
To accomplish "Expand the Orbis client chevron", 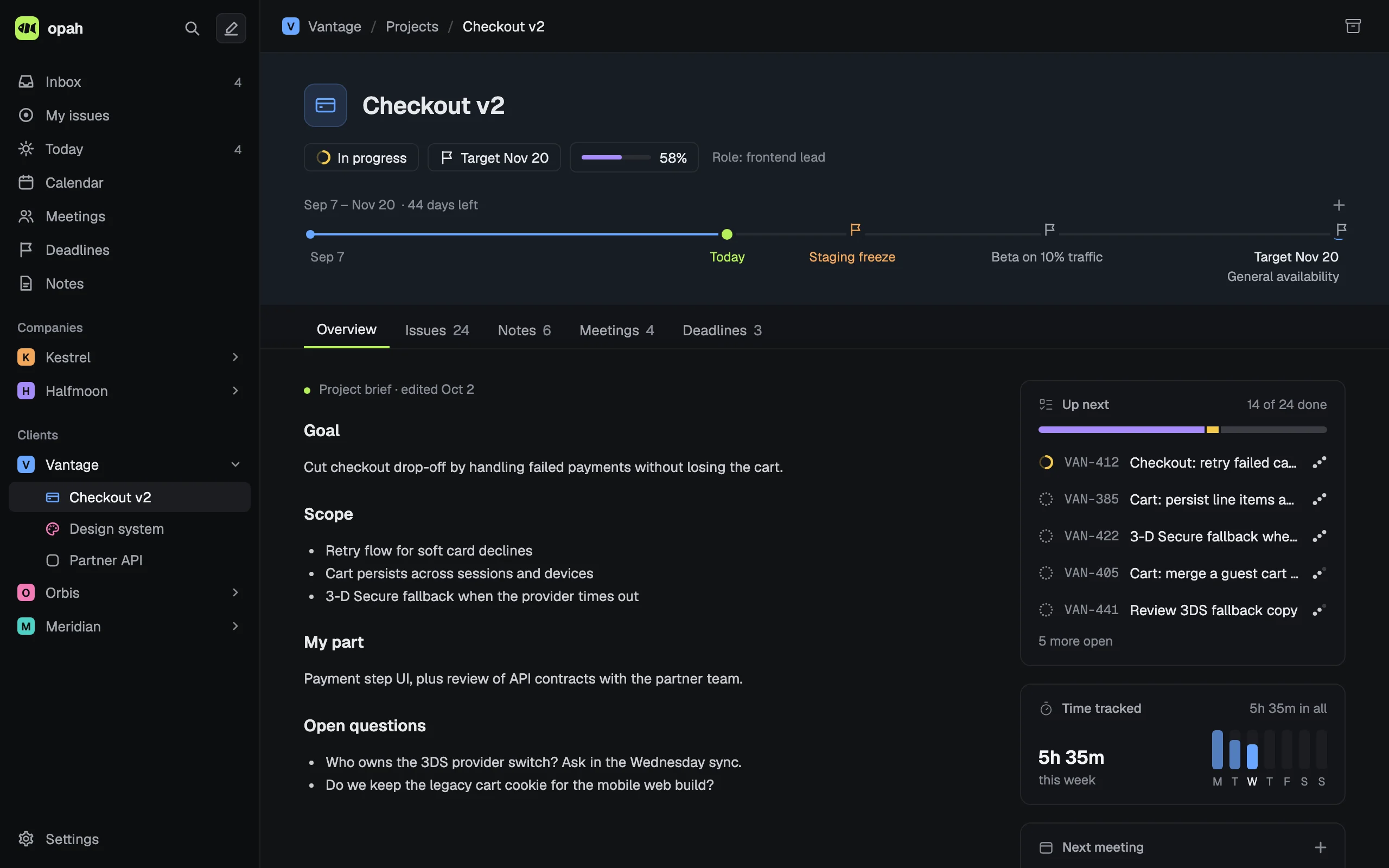I will [235, 592].
